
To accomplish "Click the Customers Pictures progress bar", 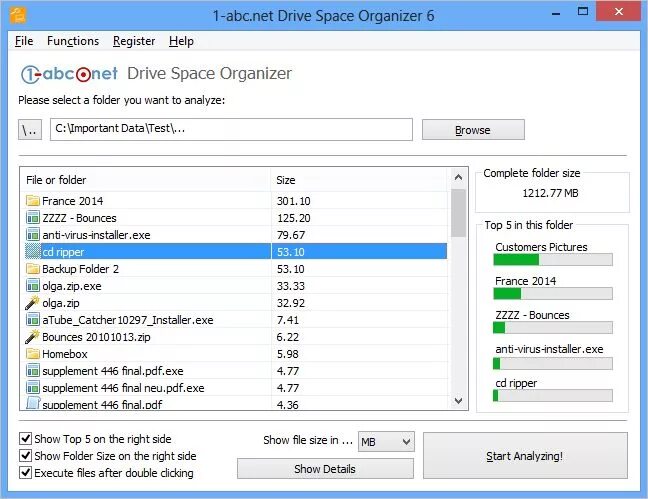I will click(553, 260).
